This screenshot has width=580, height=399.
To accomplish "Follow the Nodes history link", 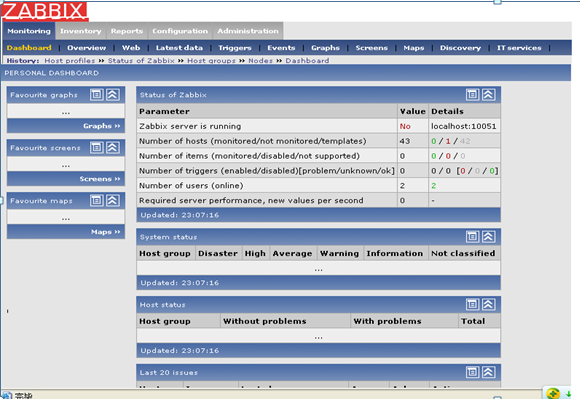I will [260, 60].
